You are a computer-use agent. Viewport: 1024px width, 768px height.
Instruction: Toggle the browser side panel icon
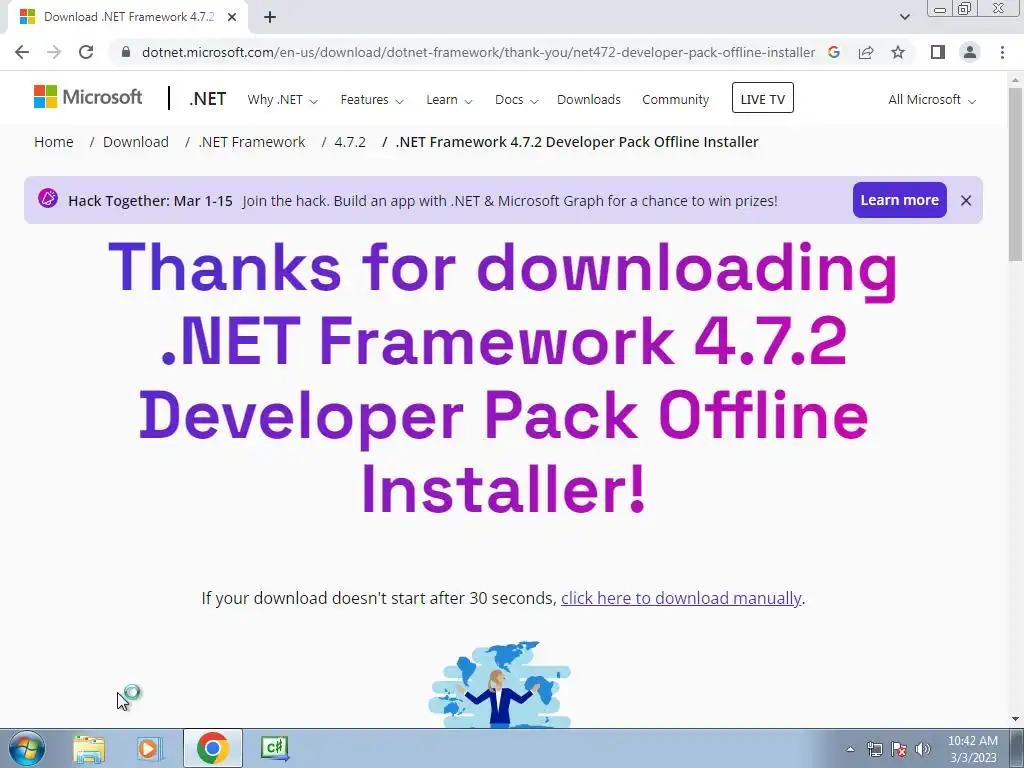point(938,52)
